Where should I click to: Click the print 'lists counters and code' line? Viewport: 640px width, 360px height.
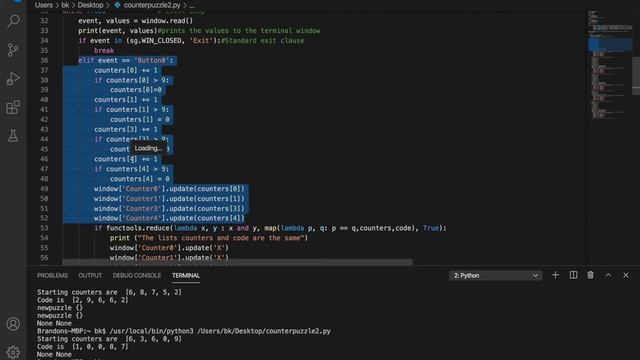[x=209, y=238]
